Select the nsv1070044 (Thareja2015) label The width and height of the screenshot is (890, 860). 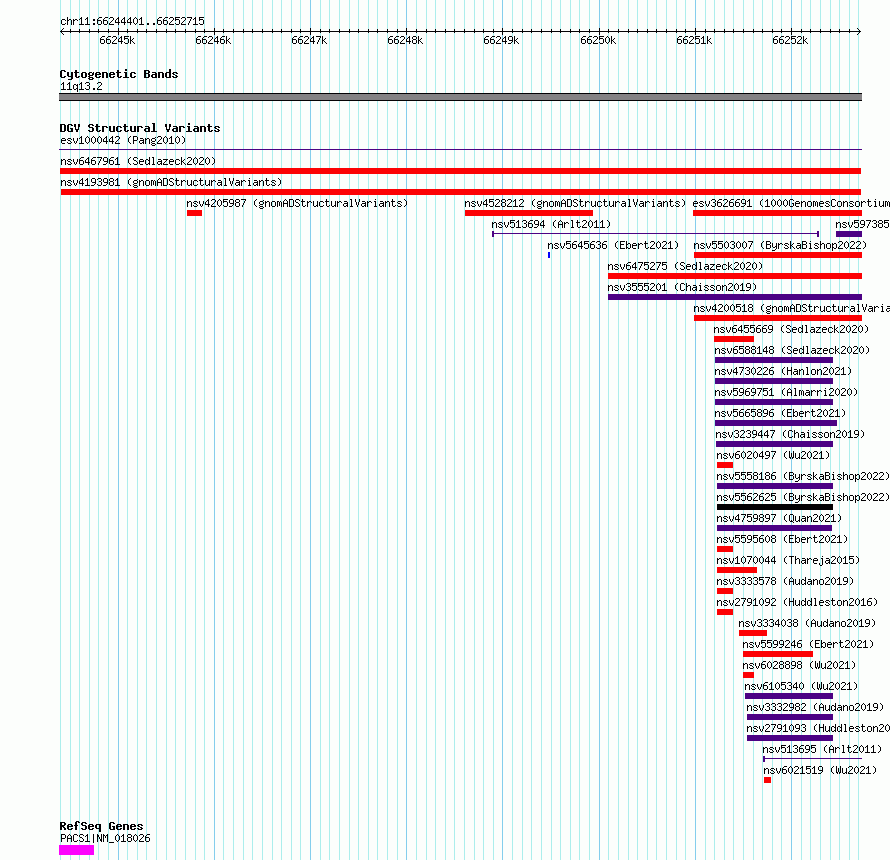pos(788,560)
